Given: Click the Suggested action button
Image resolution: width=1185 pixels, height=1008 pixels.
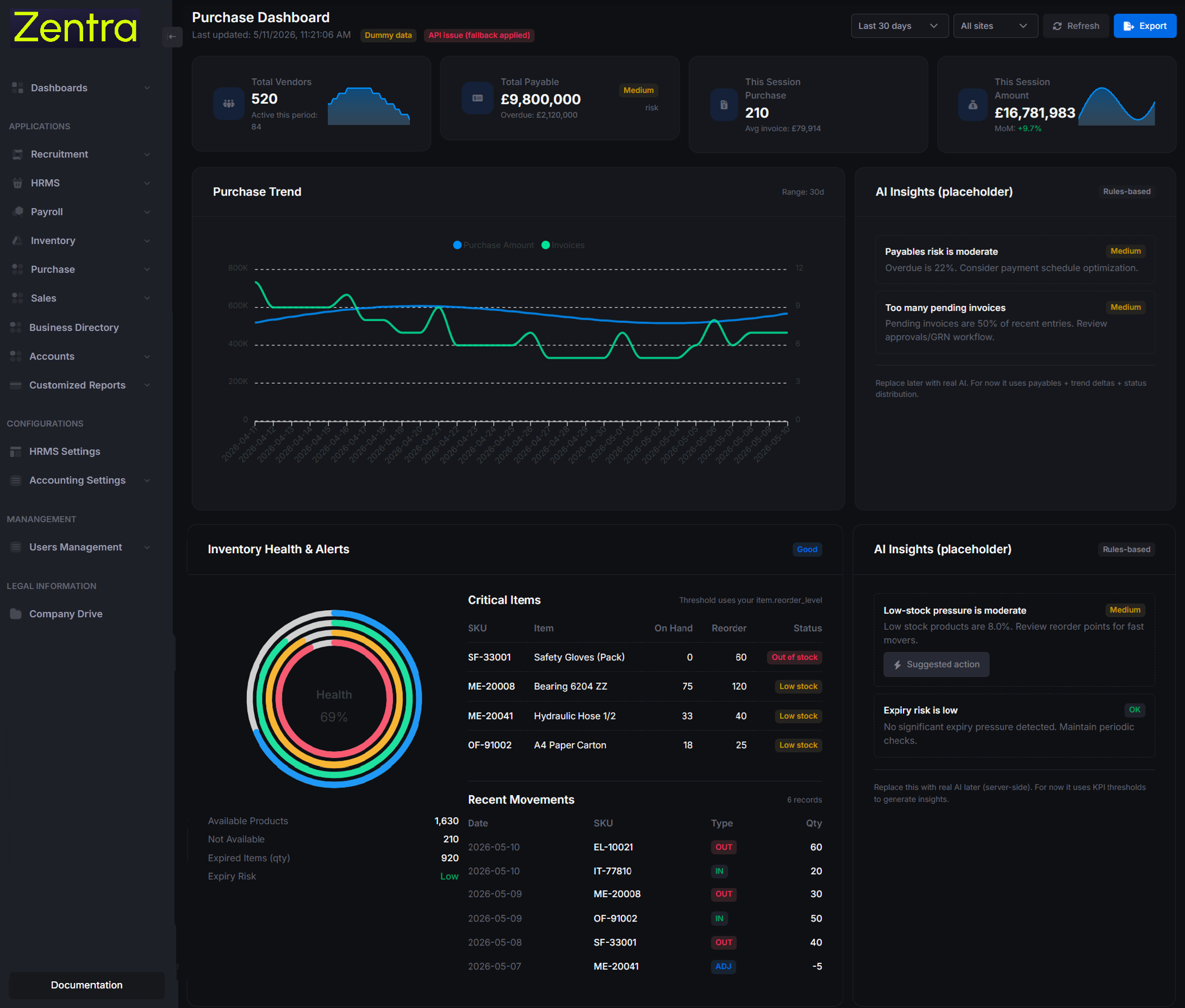Looking at the screenshot, I should click(937, 665).
